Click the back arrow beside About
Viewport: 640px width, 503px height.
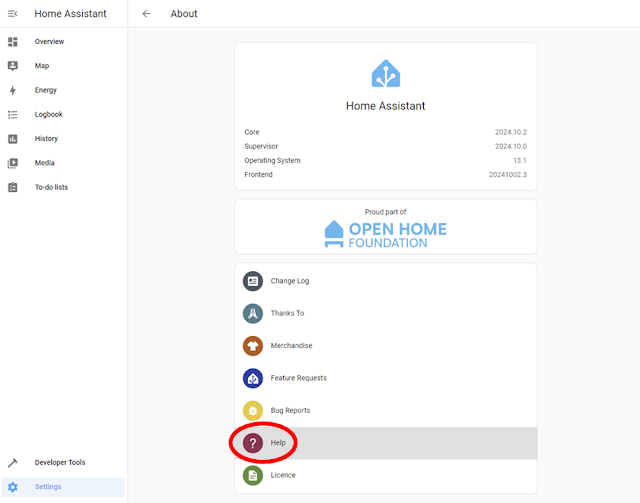pyautogui.click(x=146, y=13)
